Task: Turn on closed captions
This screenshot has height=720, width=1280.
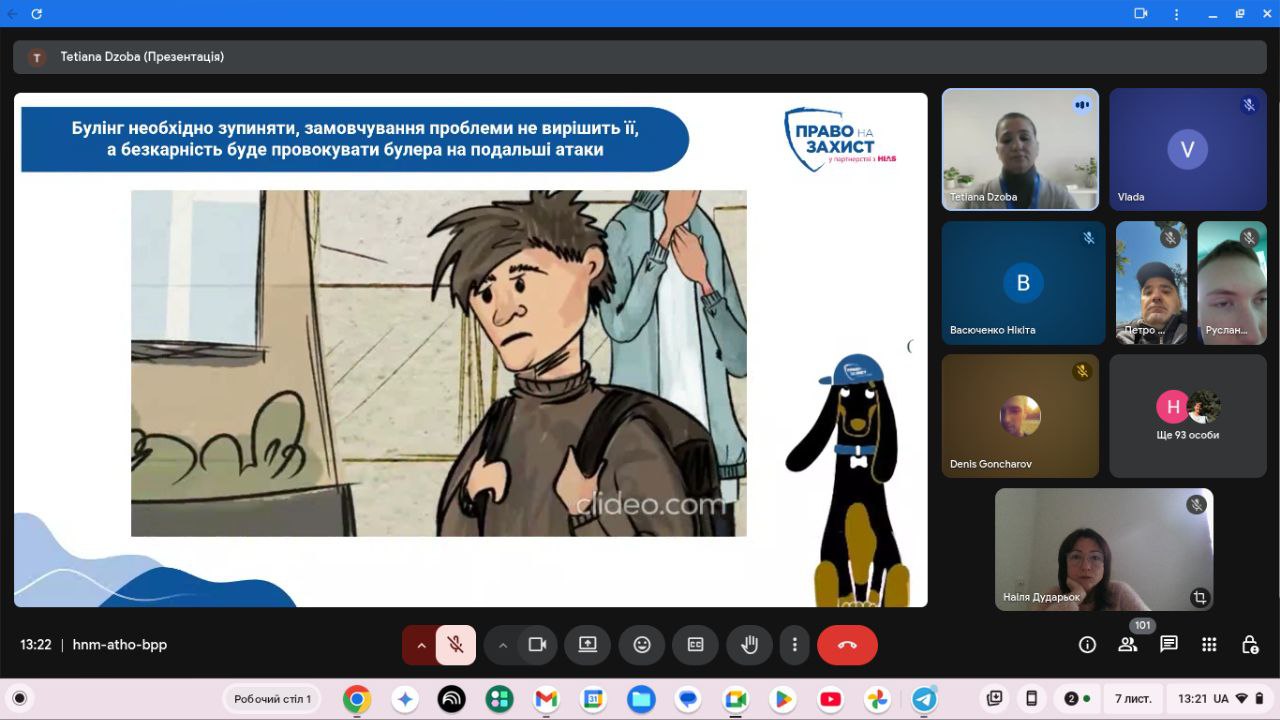Action: [695, 645]
